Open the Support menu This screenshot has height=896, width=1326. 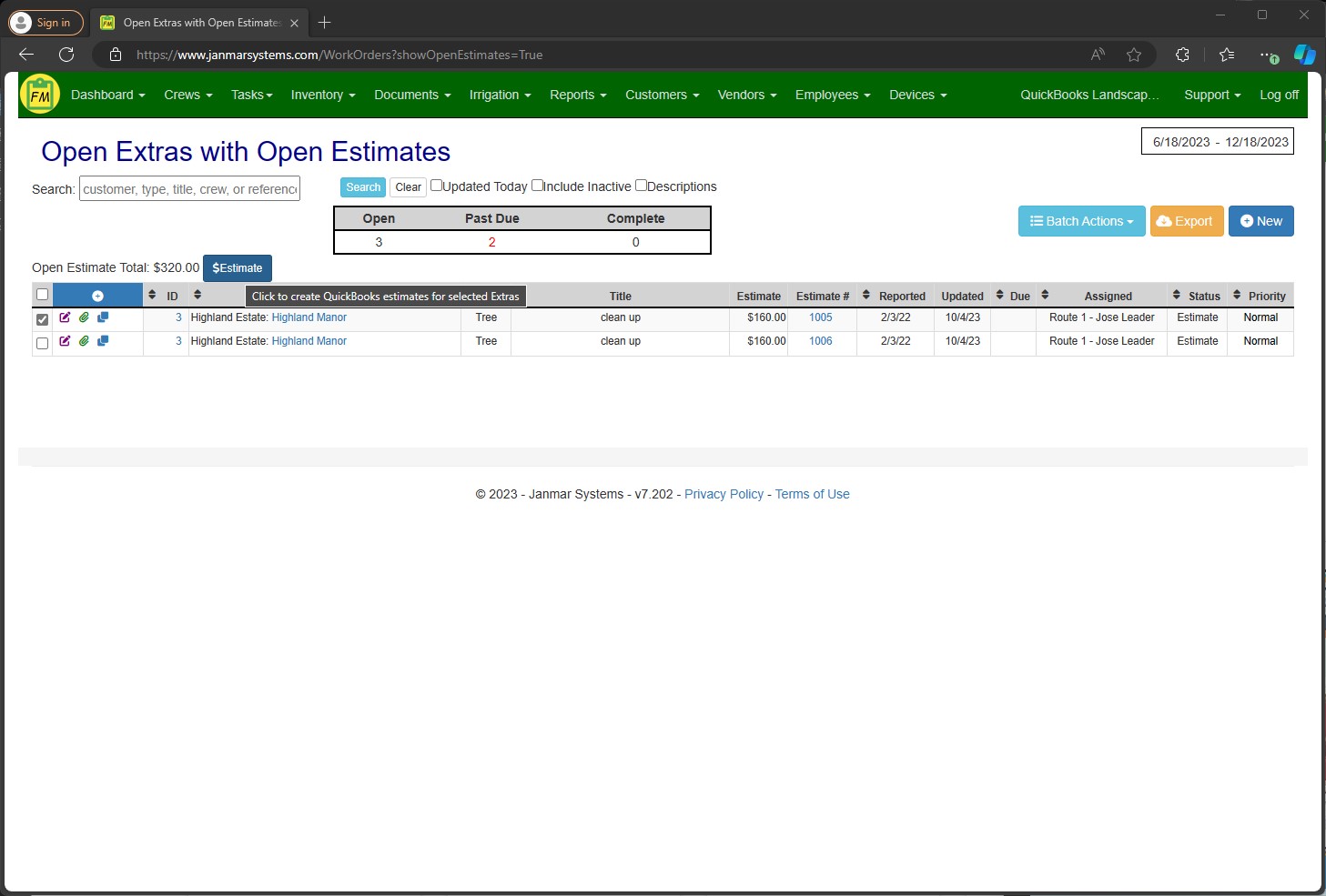click(1211, 95)
